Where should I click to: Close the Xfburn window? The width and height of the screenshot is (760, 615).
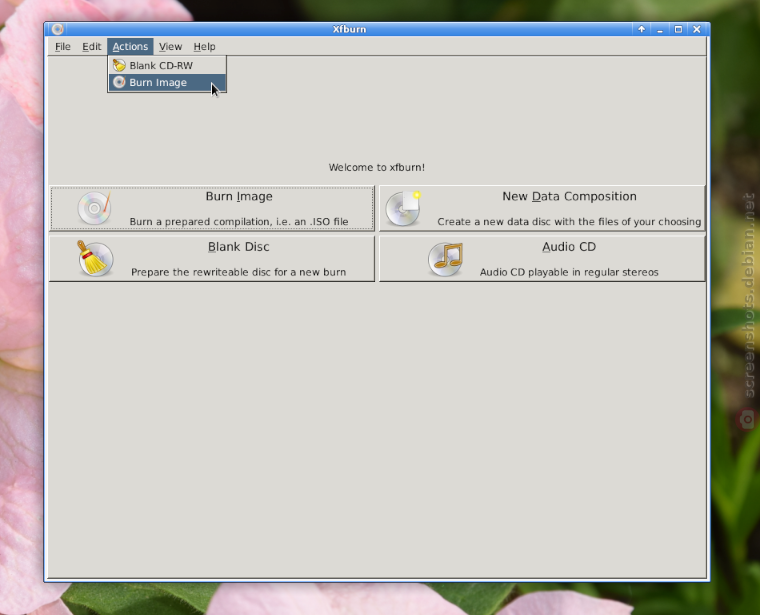click(697, 29)
